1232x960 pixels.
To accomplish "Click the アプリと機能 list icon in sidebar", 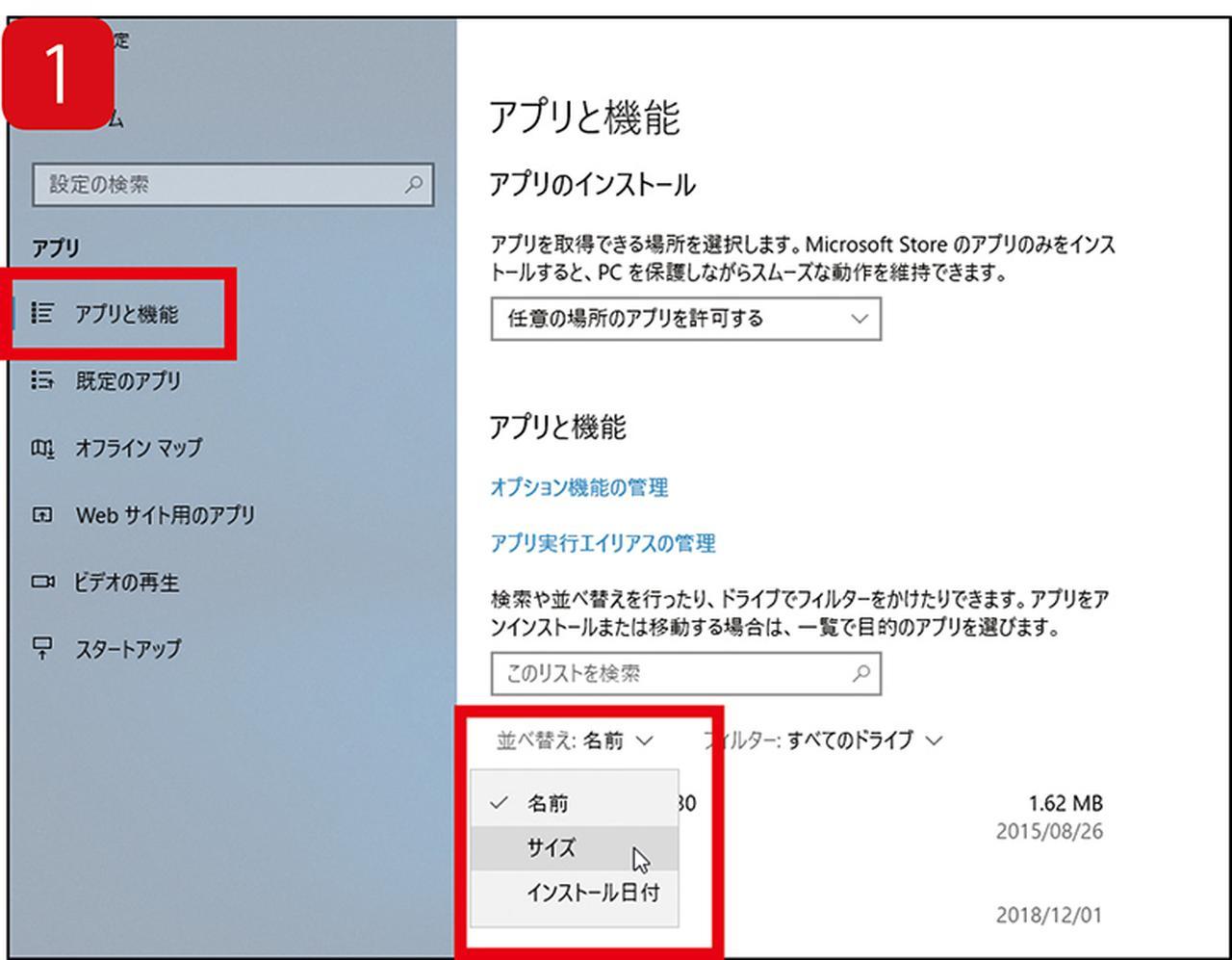I will (41, 313).
